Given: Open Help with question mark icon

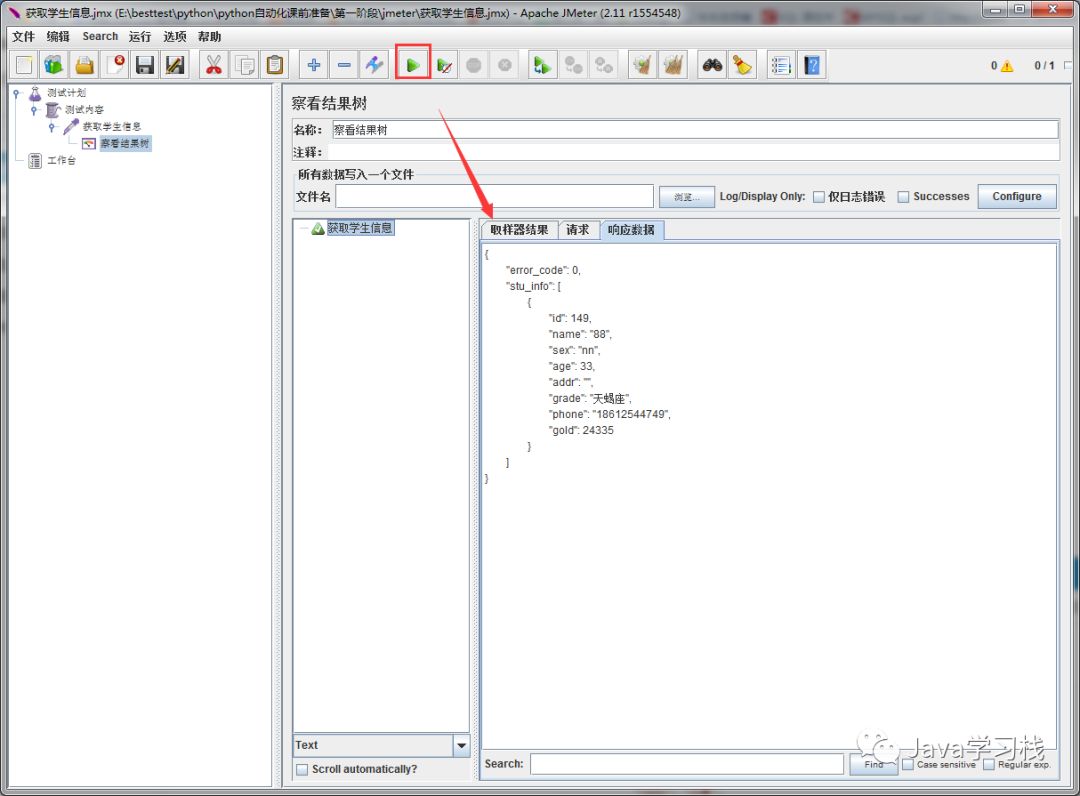Looking at the screenshot, I should coord(812,65).
